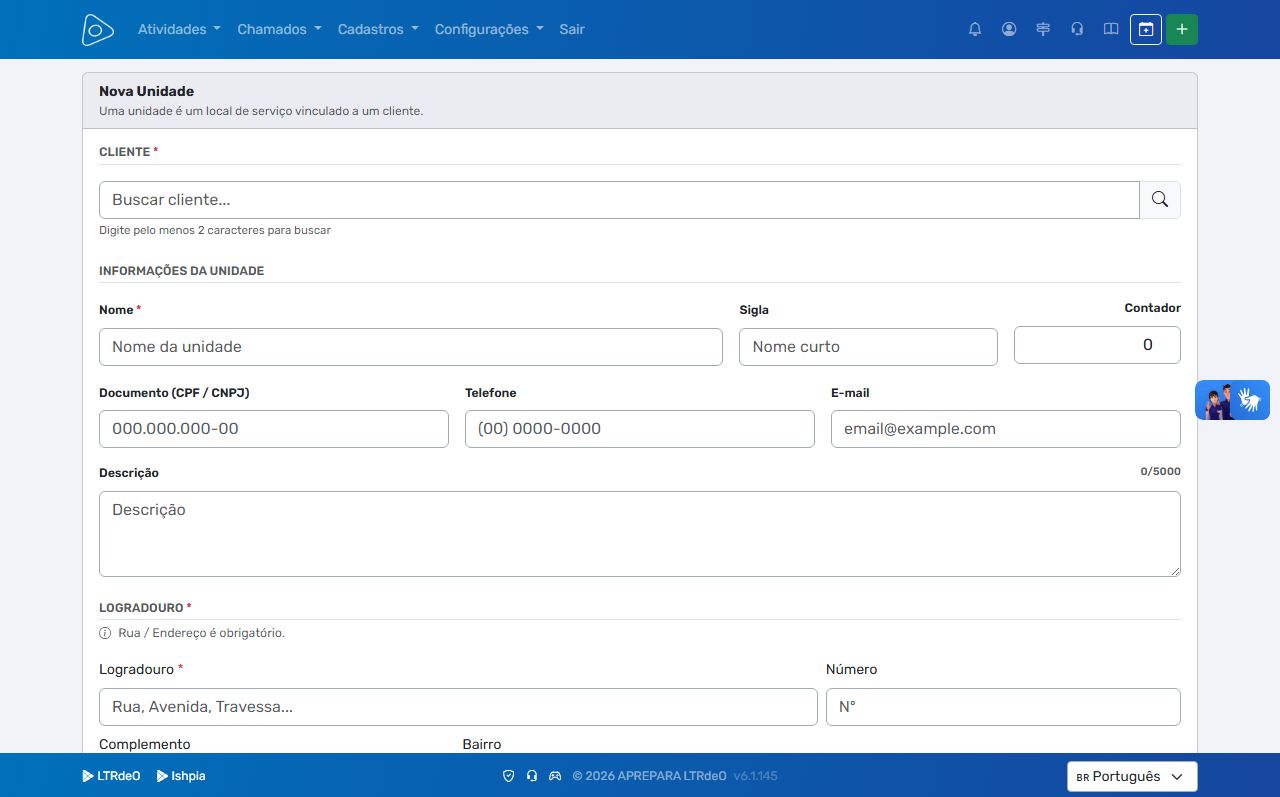Open the Atividades dropdown menu
The height and width of the screenshot is (797, 1280).
coord(179,30)
